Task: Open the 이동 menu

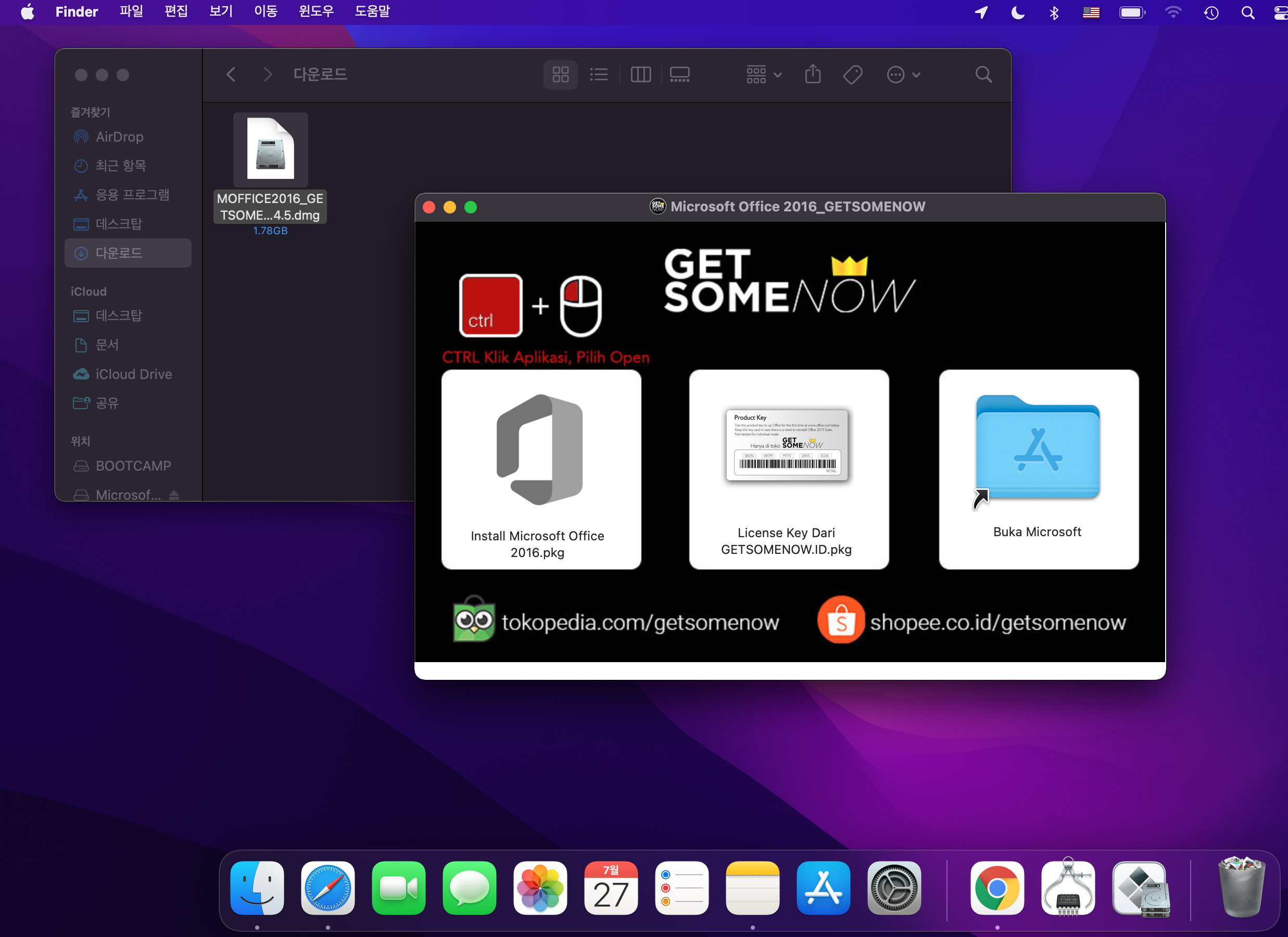Action: pos(266,12)
